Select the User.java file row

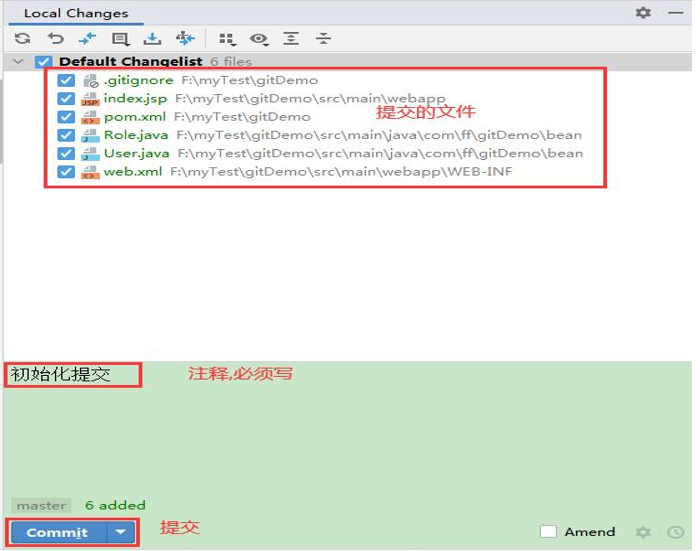(348, 154)
